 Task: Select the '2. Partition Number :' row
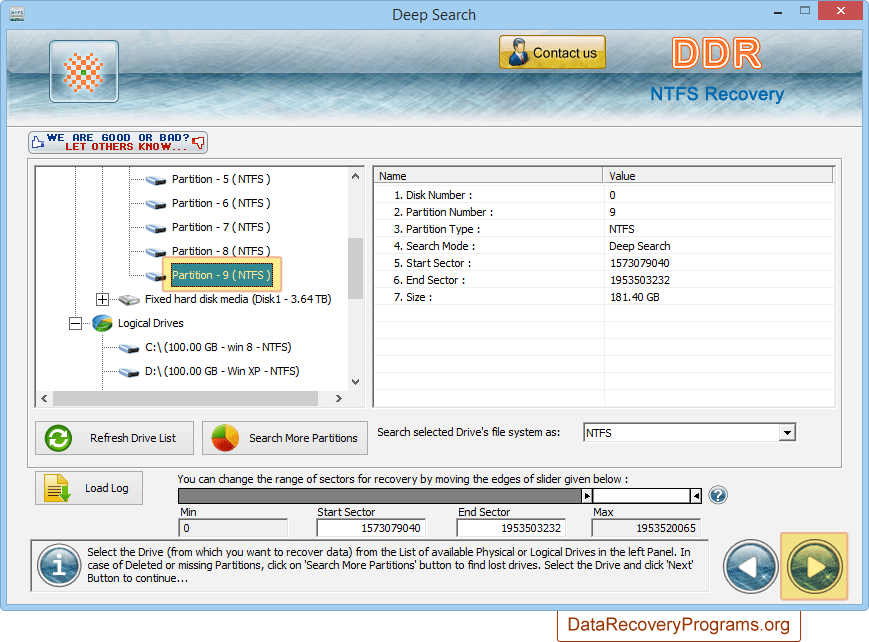click(x=604, y=212)
